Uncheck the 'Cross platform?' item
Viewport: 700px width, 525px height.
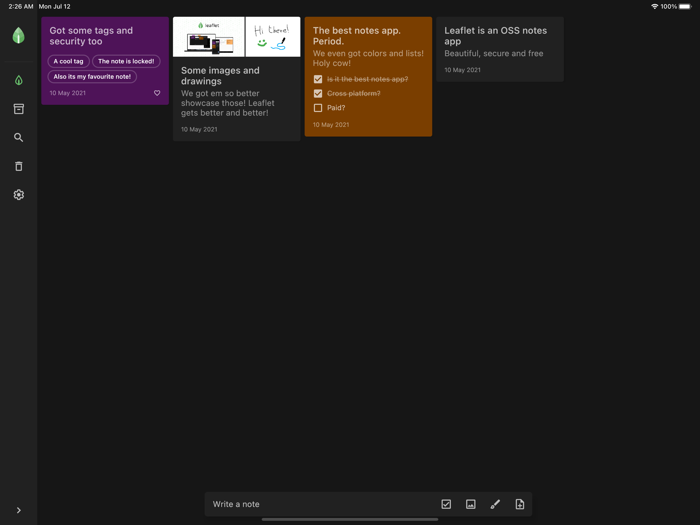coord(318,93)
